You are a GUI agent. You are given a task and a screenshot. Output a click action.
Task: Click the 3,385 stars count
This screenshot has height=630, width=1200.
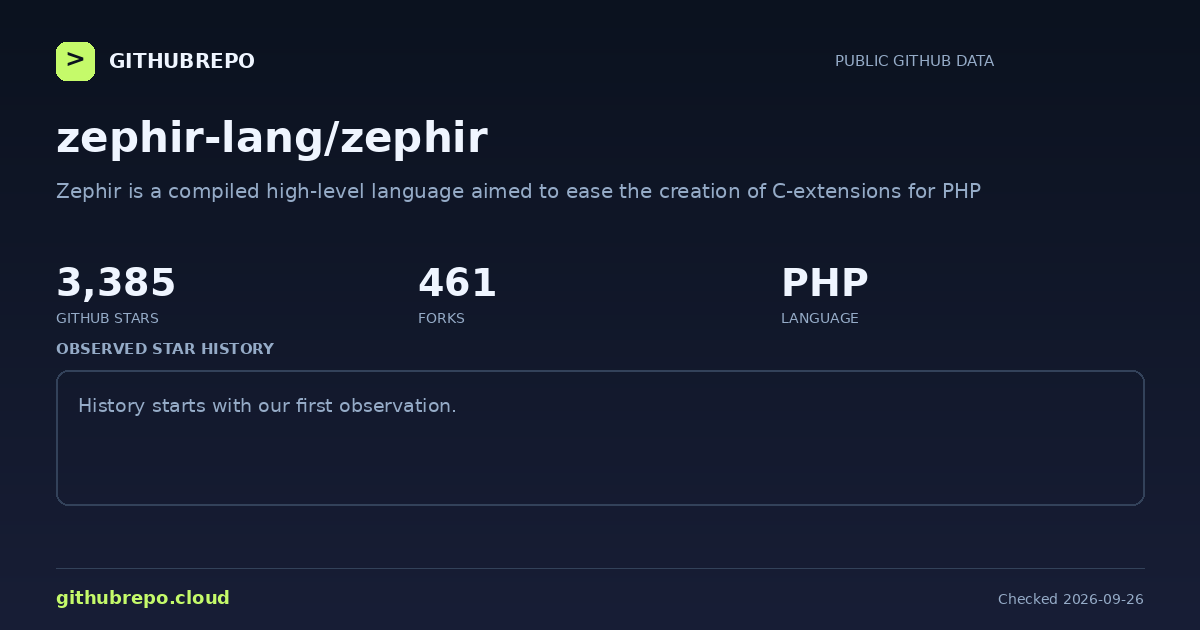click(116, 283)
